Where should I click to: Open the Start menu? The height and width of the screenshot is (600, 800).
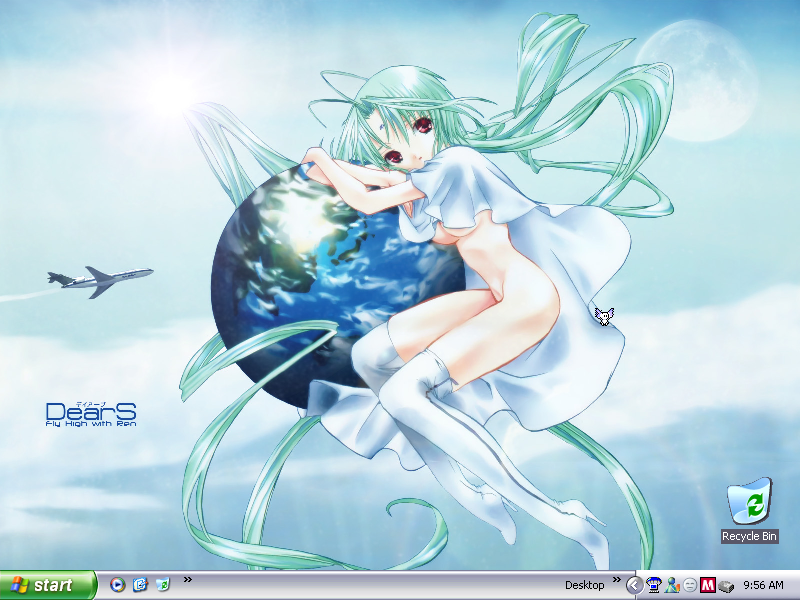[x=47, y=585]
